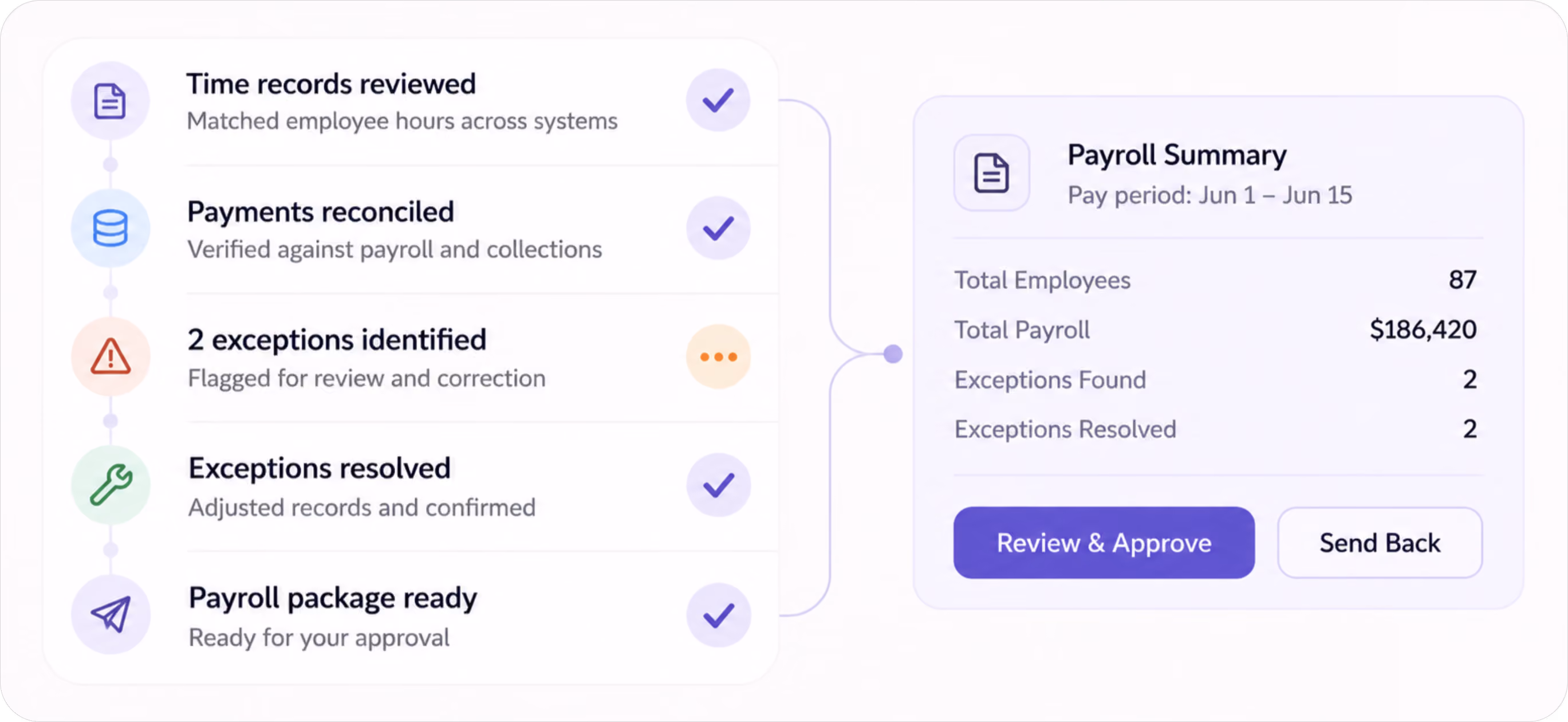Click the $186,420 amount
This screenshot has height=722, width=1568.
[x=1423, y=329]
